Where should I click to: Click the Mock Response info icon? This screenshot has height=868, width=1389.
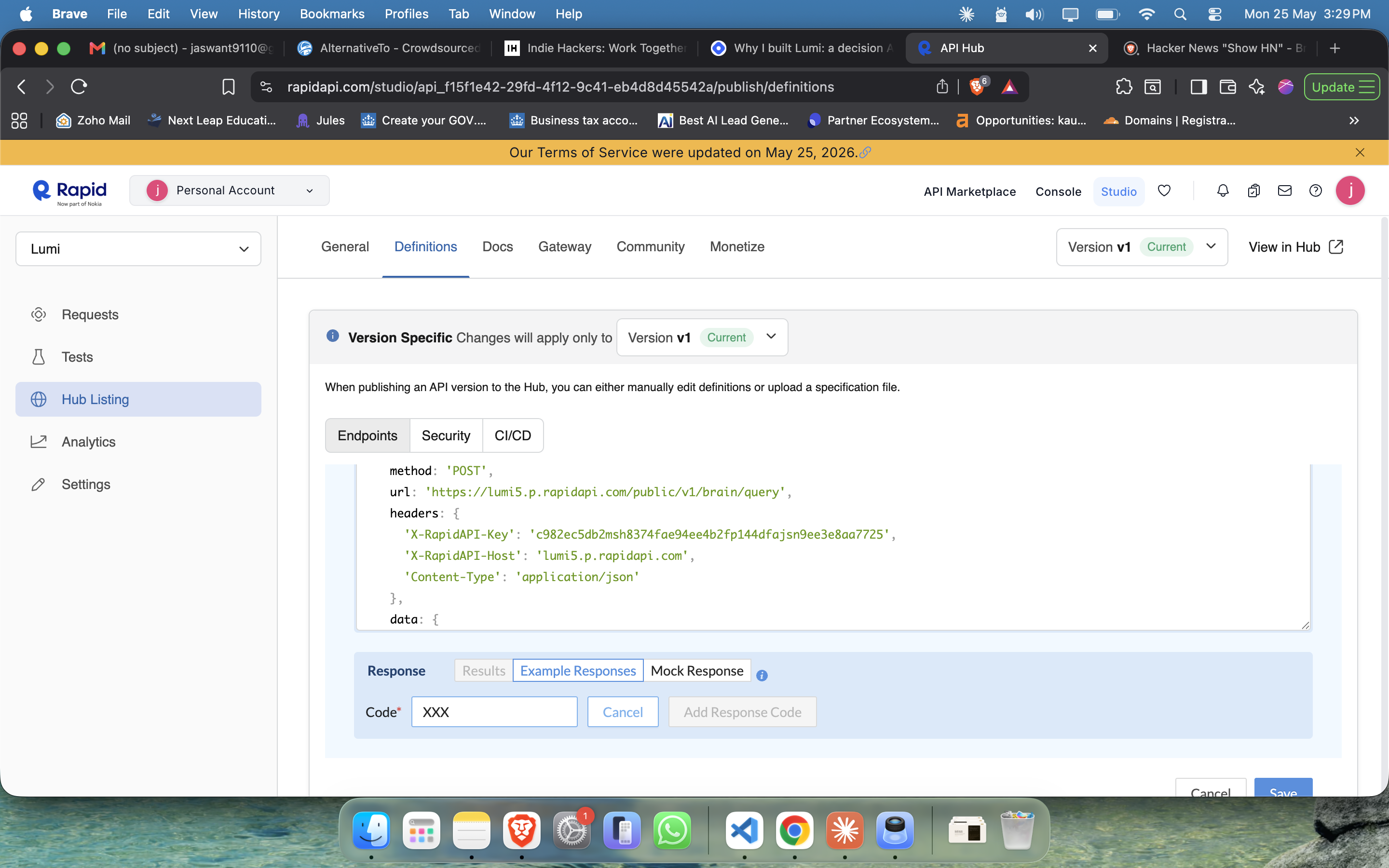point(762,676)
